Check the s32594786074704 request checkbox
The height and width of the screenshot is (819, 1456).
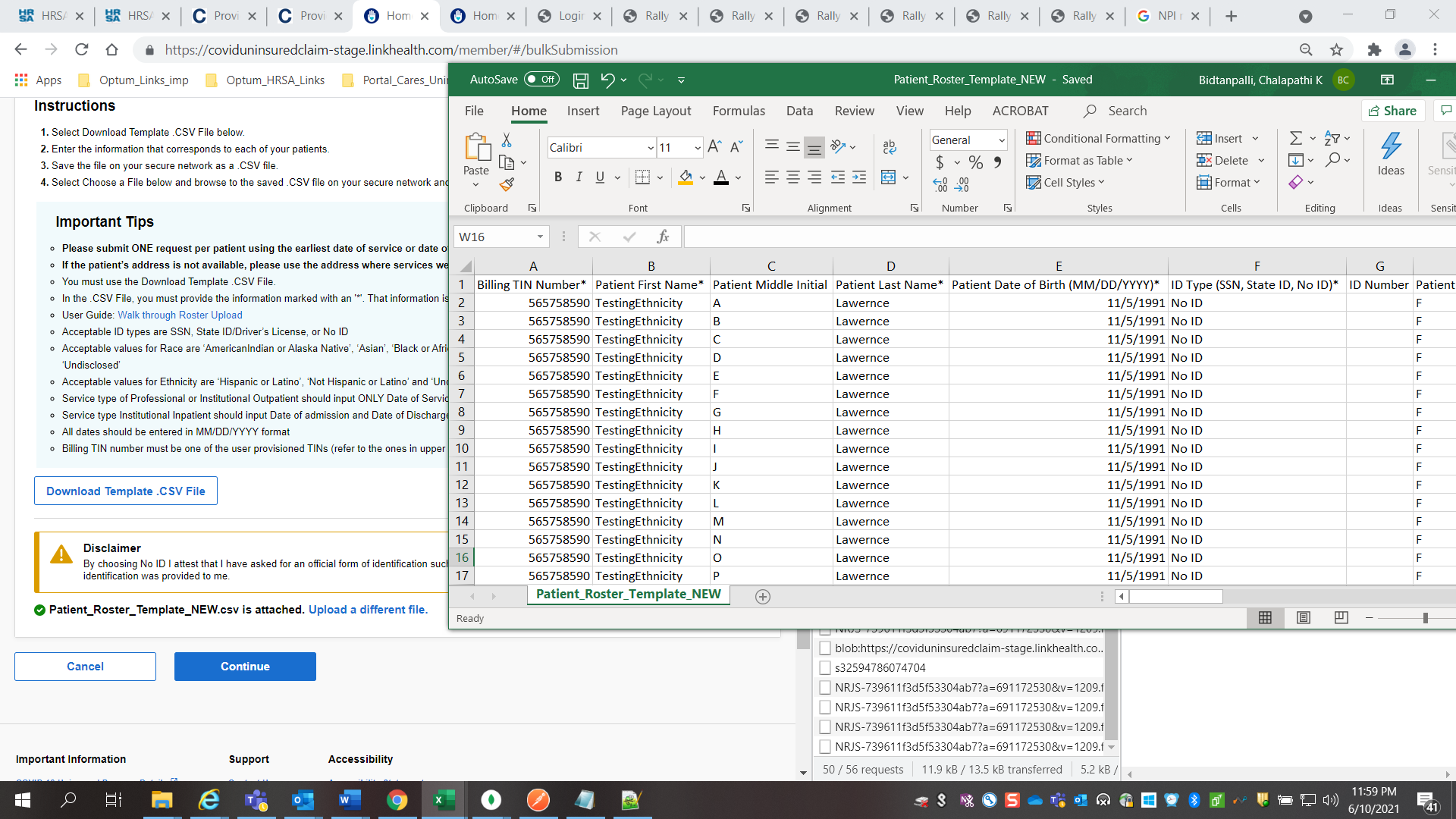(x=825, y=668)
